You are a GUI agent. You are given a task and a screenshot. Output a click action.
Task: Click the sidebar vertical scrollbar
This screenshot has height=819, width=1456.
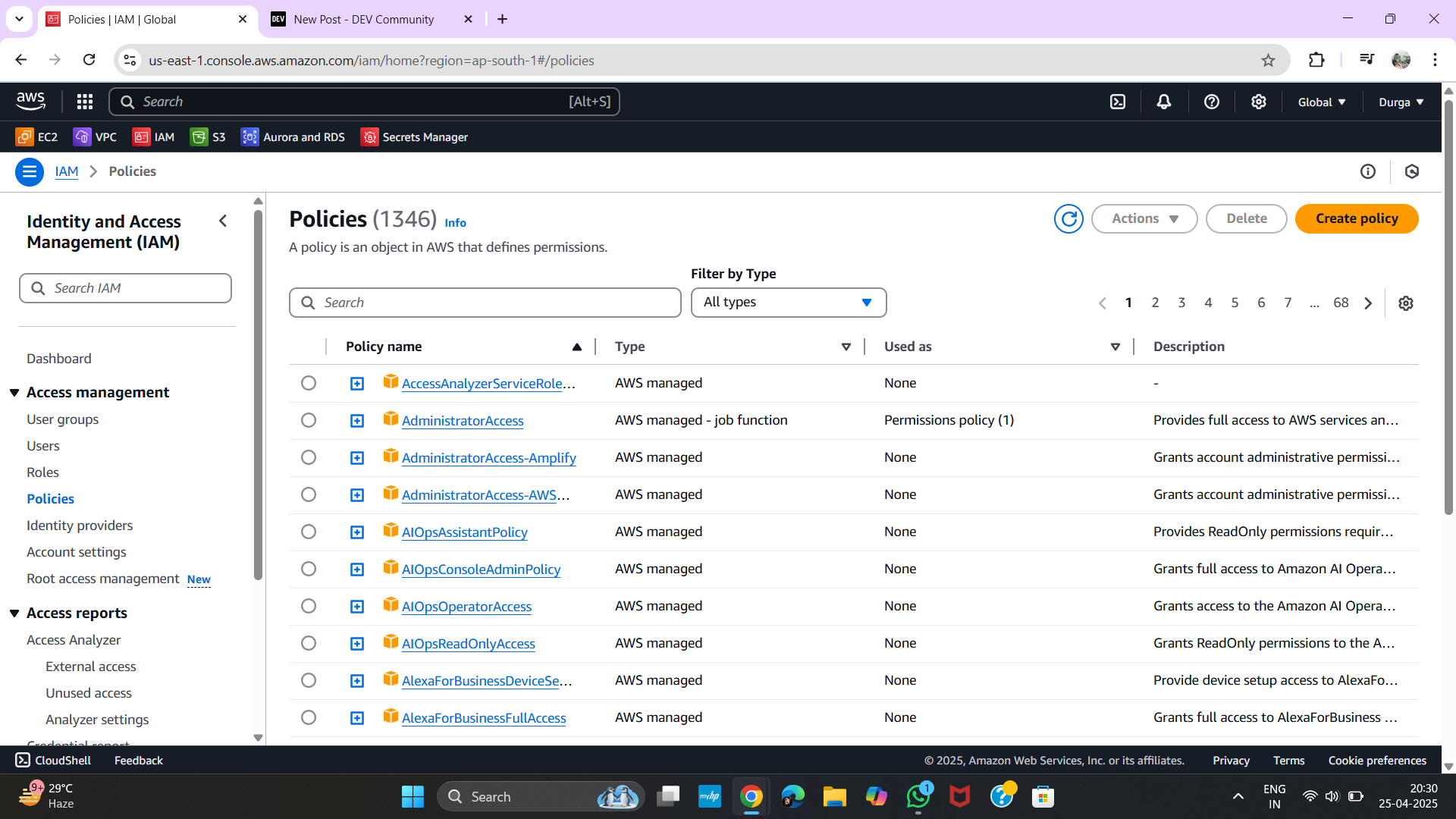click(x=258, y=394)
